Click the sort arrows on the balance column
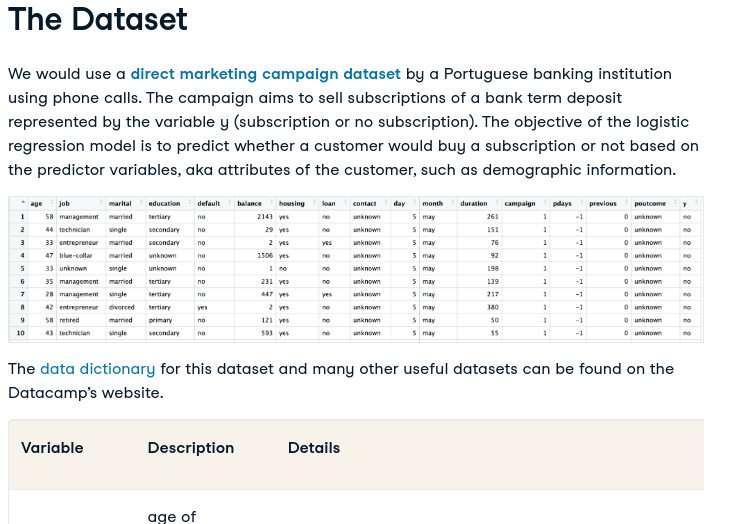The image size is (754, 524). pos(271,202)
